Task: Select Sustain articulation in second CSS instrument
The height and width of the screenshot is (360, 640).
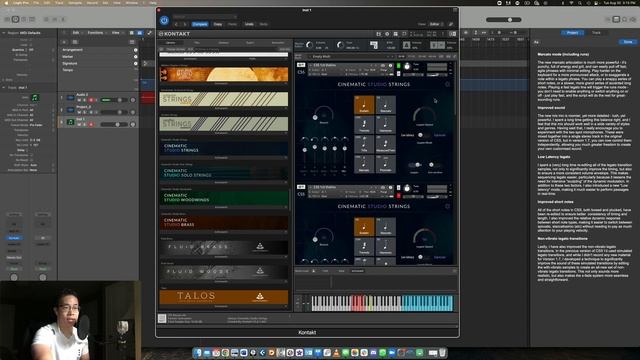Action: [x=364, y=227]
